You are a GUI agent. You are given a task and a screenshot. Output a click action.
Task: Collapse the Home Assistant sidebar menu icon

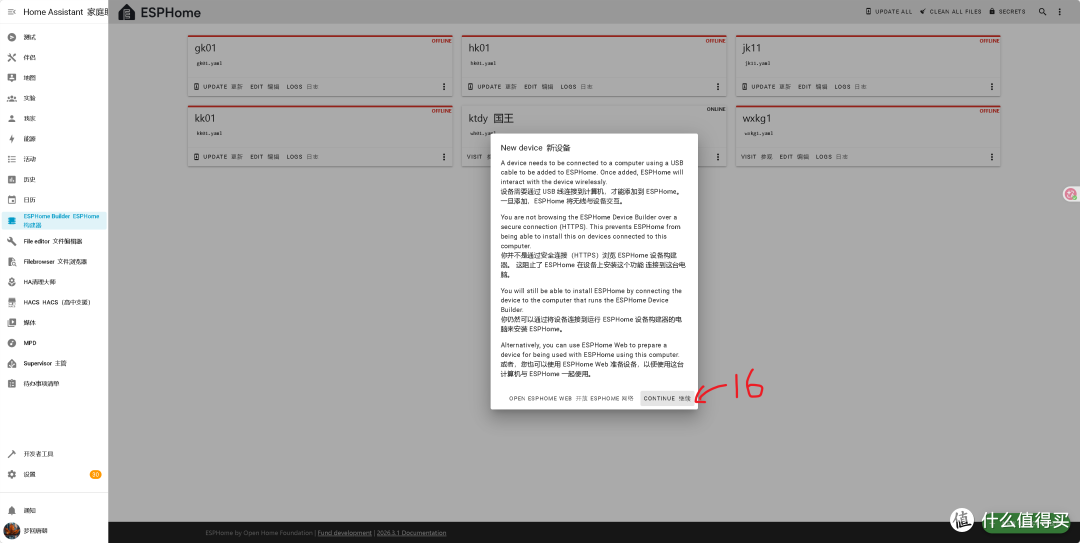click(x=11, y=12)
